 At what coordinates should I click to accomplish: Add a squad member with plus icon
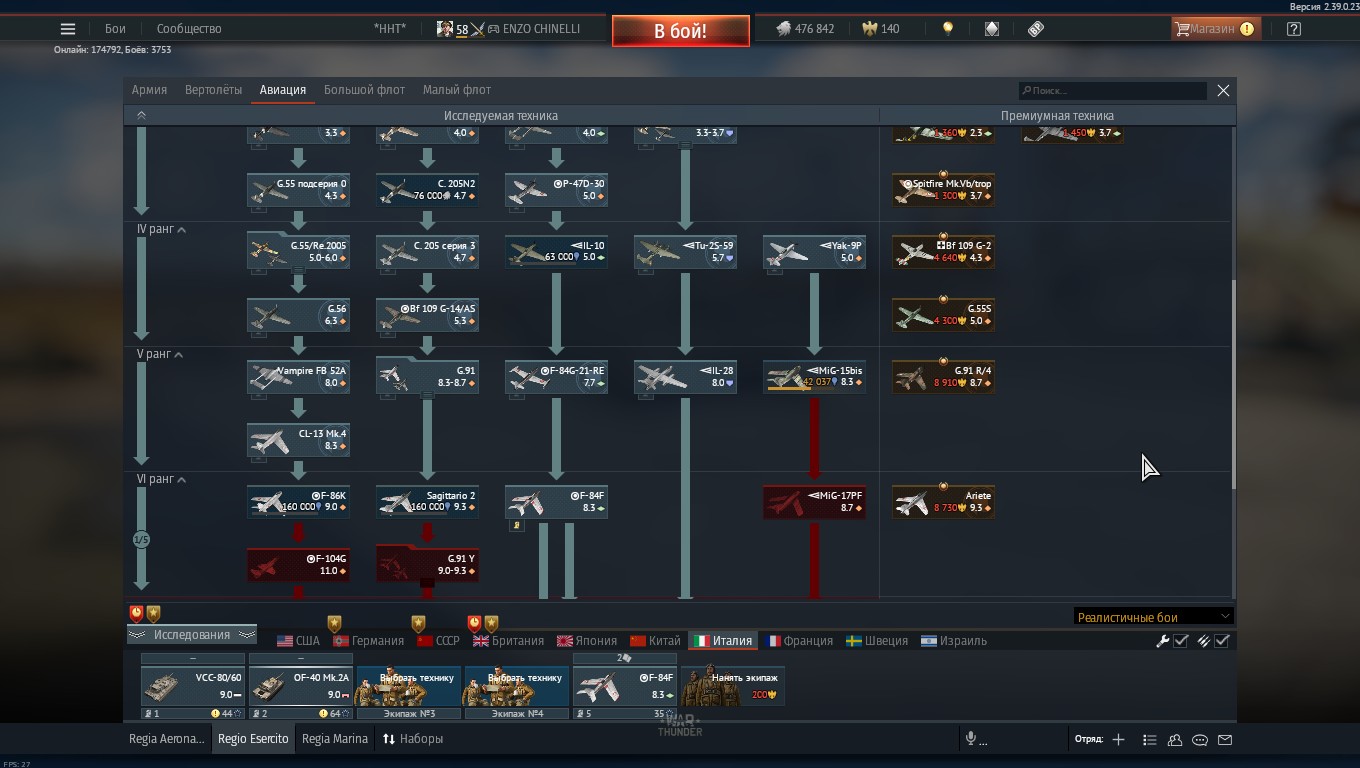click(x=1118, y=739)
